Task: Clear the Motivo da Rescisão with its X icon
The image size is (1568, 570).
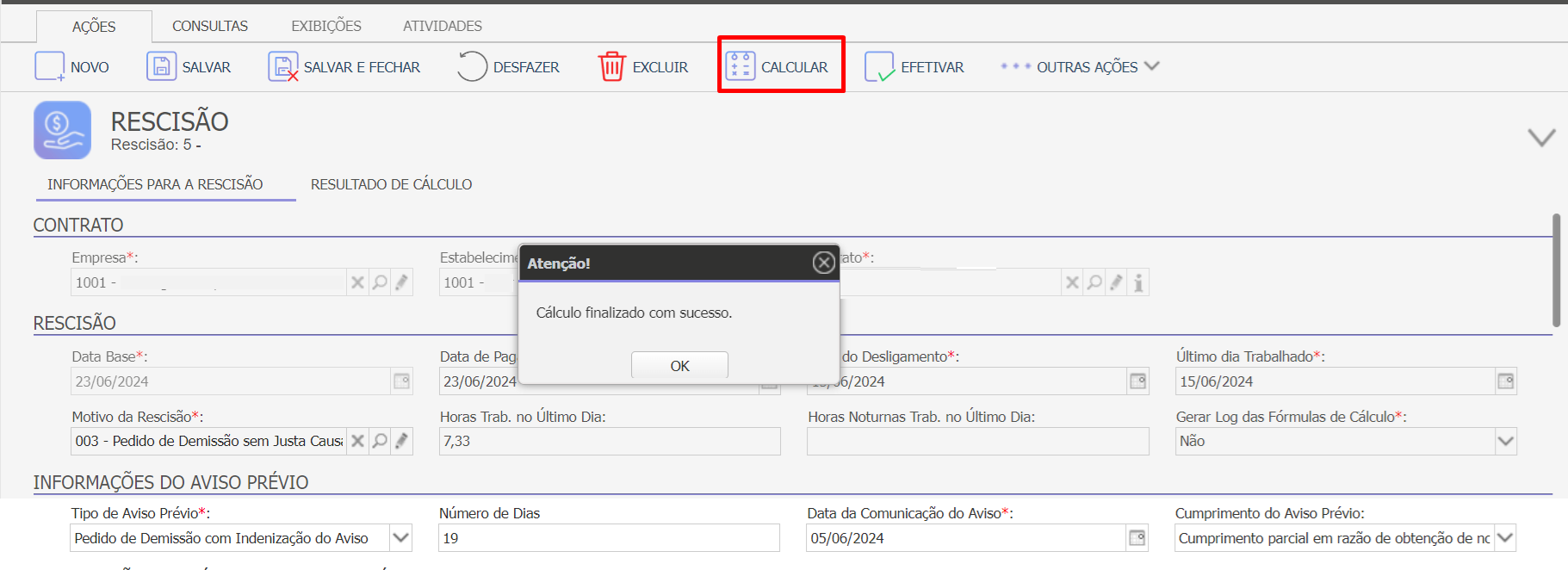Action: point(357,441)
